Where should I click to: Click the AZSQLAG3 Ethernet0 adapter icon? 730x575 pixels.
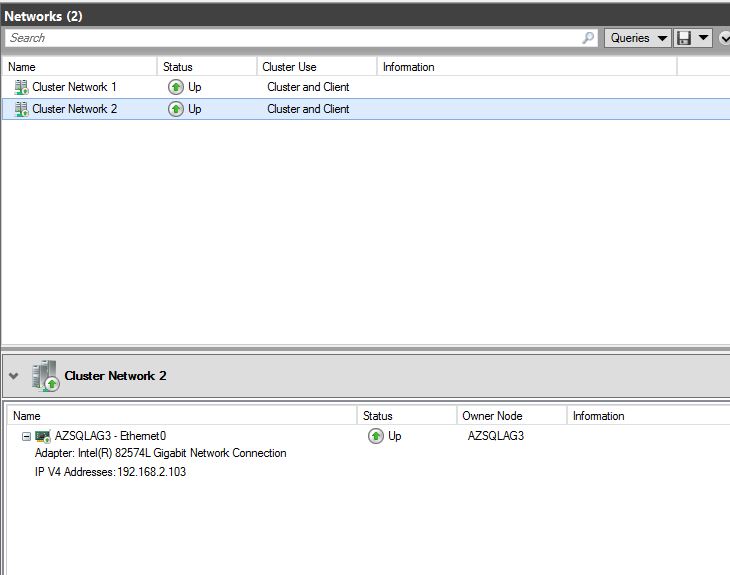coord(43,436)
